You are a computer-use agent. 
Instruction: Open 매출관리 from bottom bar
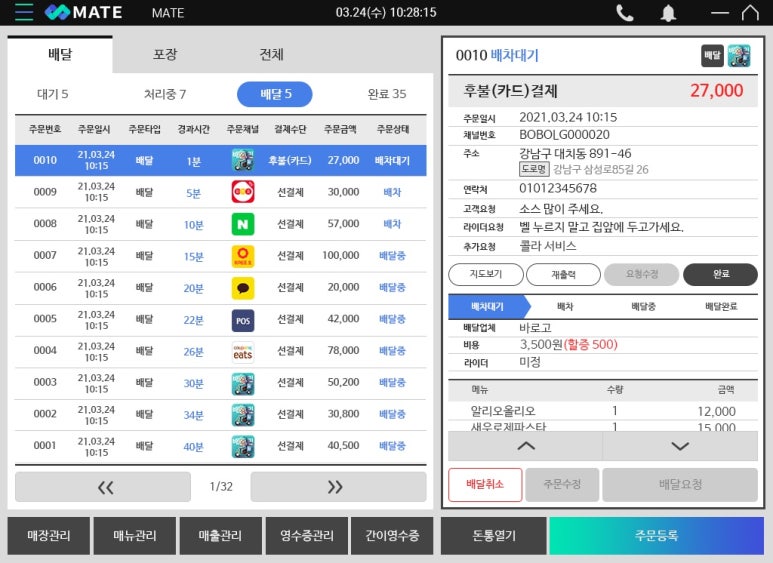(x=220, y=536)
